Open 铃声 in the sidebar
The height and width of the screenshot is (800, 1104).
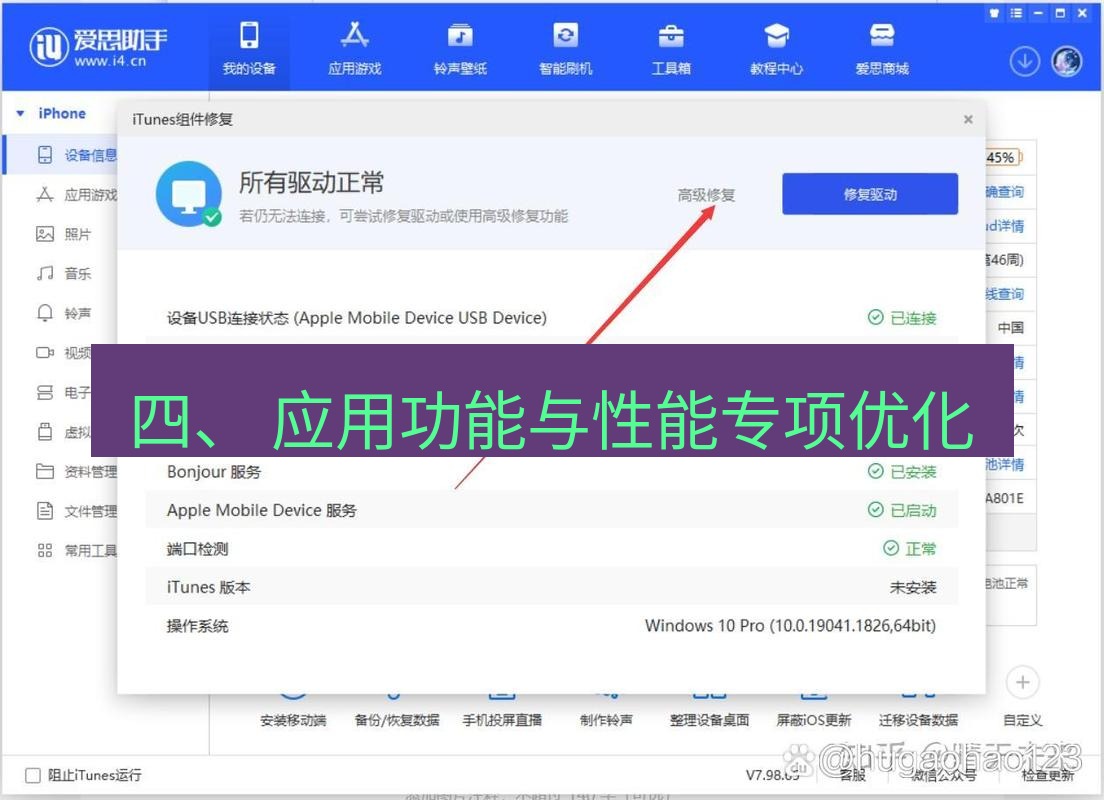(x=62, y=313)
